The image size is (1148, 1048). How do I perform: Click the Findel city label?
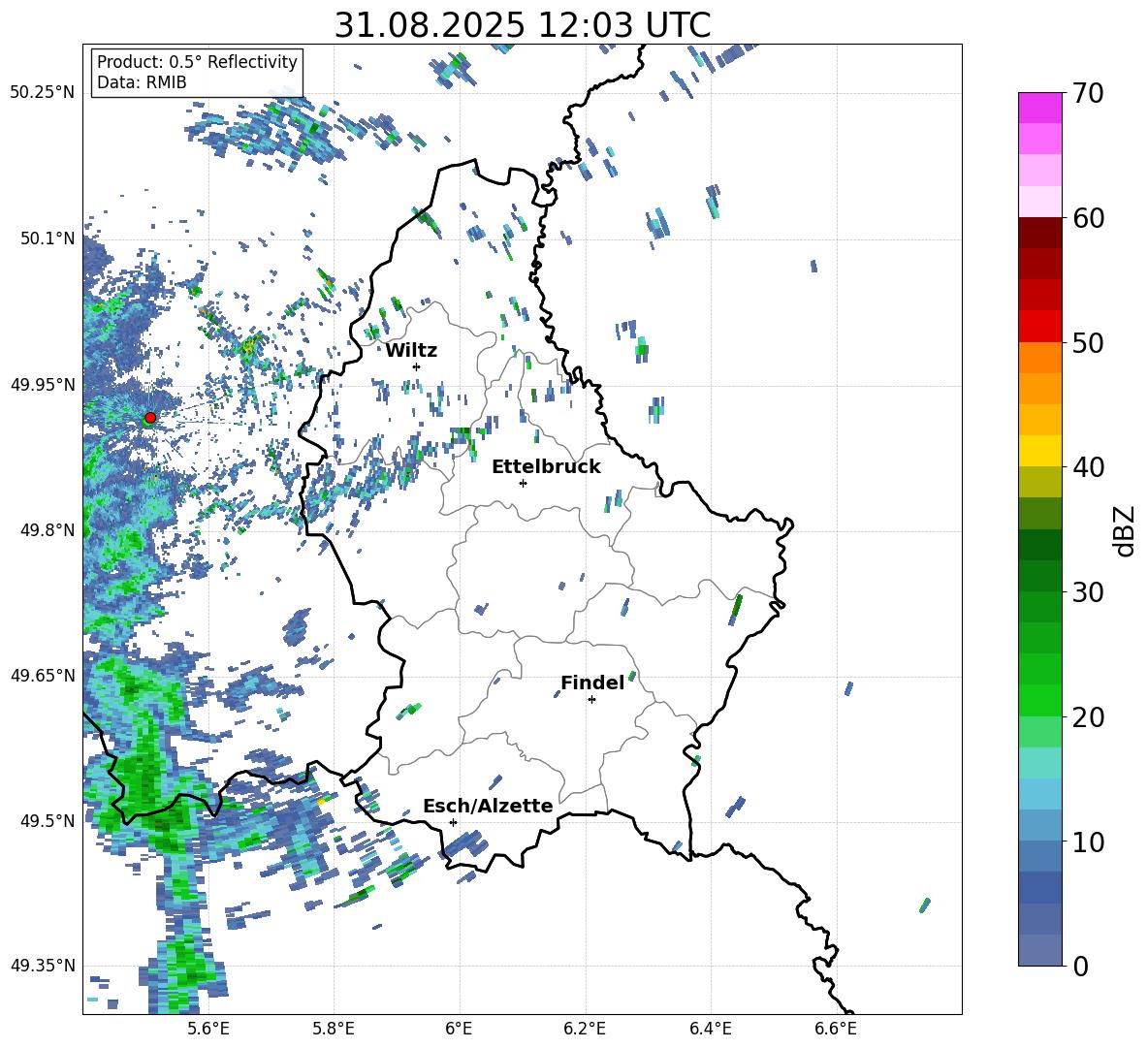coord(592,683)
